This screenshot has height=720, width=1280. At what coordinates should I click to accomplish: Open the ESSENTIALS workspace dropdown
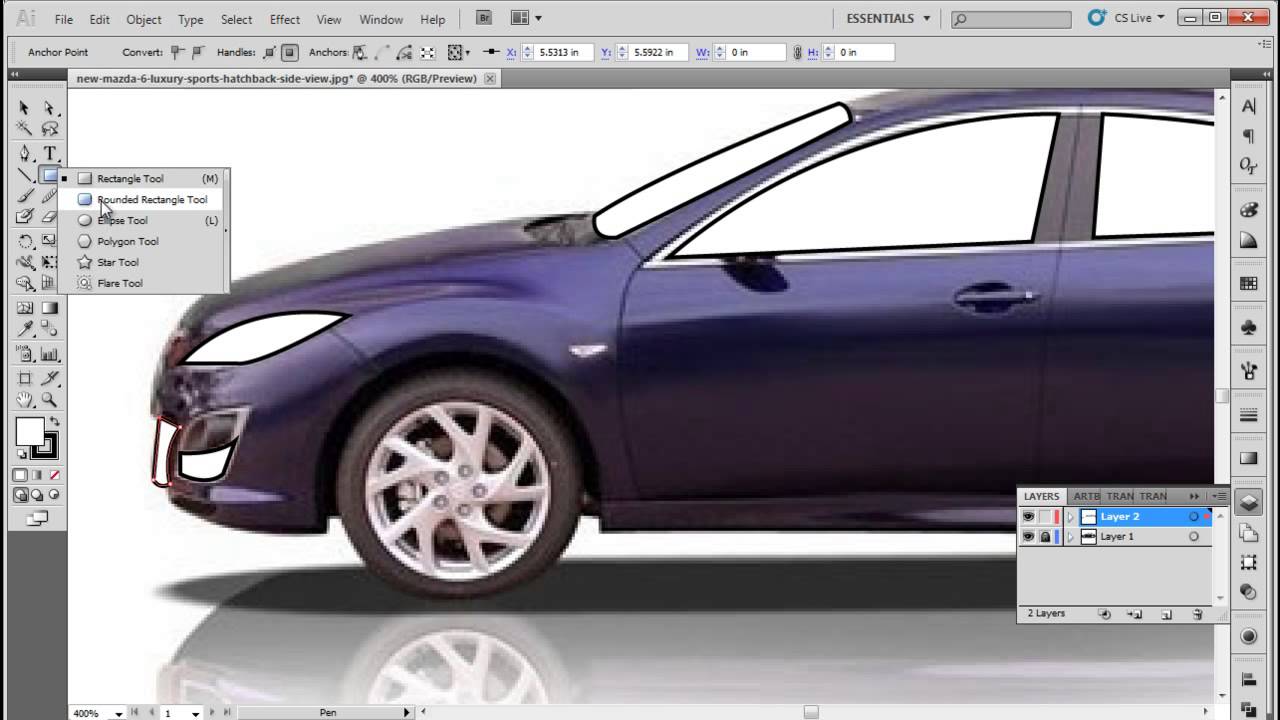click(x=885, y=18)
